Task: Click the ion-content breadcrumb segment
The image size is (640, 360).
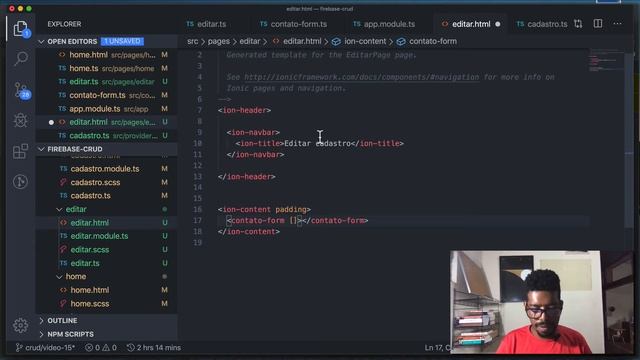Action: tap(365, 41)
